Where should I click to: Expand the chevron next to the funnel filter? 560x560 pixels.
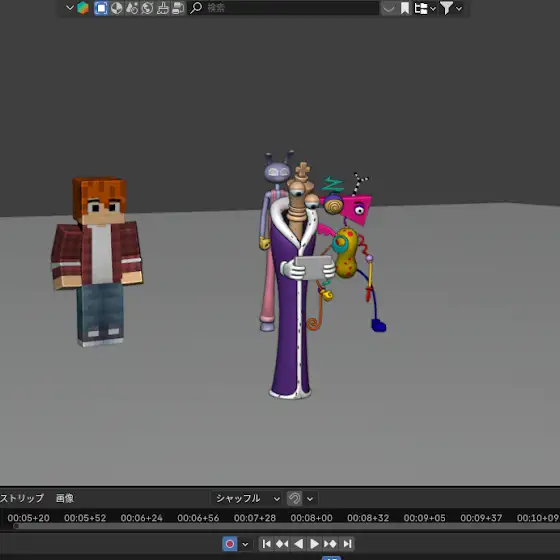coord(459,8)
